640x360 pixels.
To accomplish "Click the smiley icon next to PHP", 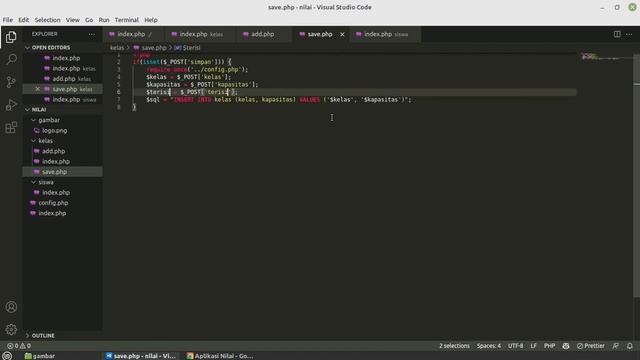I will pos(566,346).
